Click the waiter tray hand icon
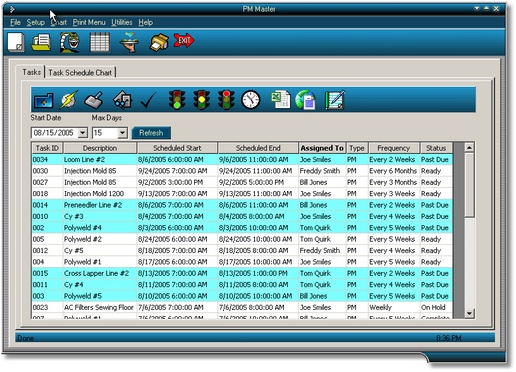Viewport: 516px width, 372px height. (129, 42)
